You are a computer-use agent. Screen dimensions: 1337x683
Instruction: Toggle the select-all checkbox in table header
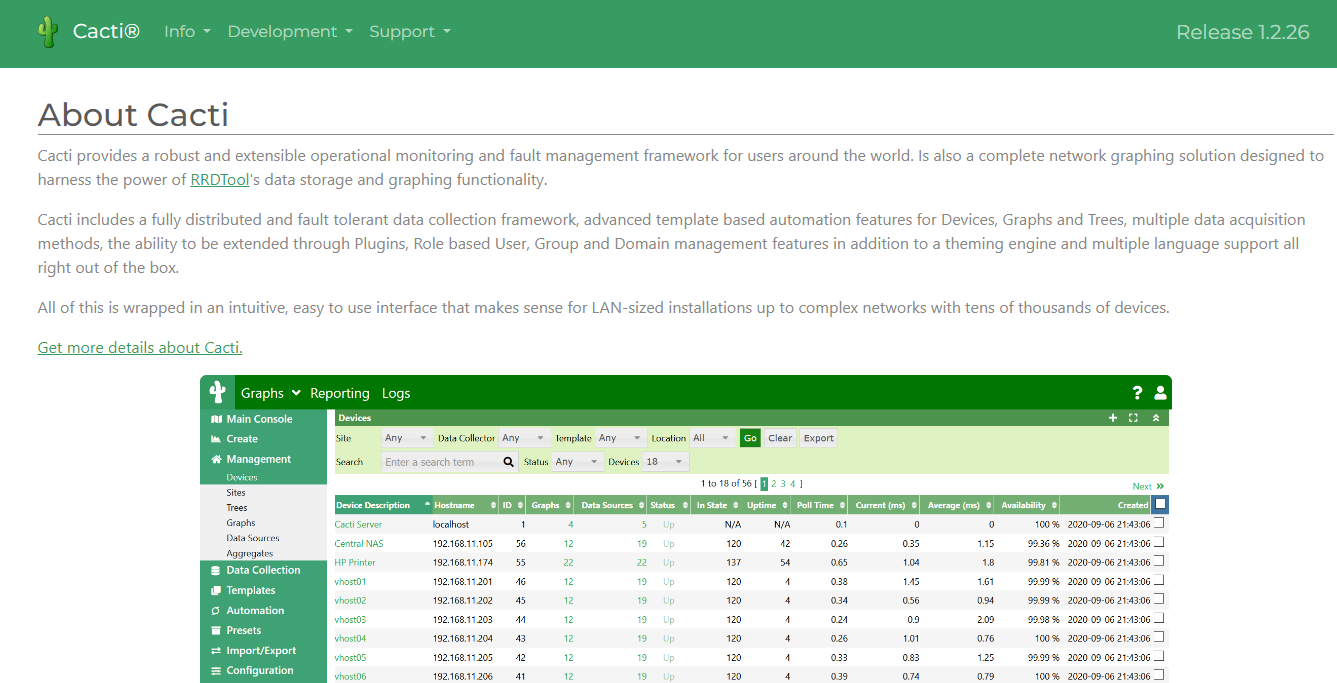pyautogui.click(x=1160, y=505)
